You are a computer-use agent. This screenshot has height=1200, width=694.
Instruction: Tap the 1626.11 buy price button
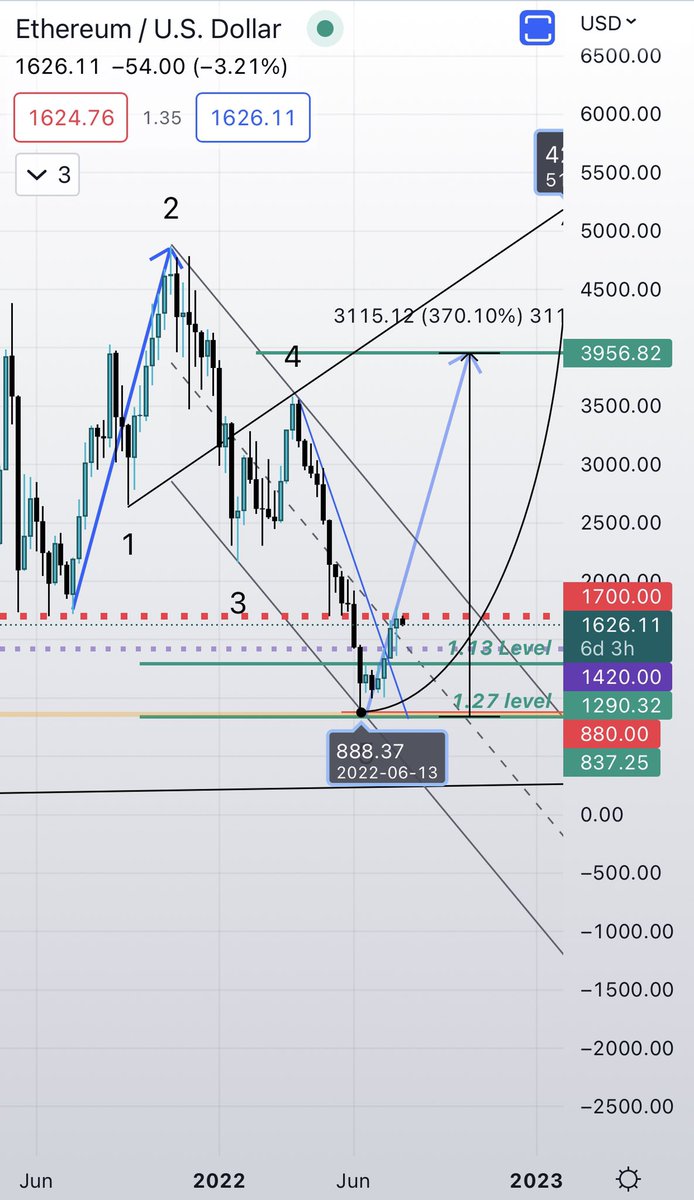pos(253,117)
